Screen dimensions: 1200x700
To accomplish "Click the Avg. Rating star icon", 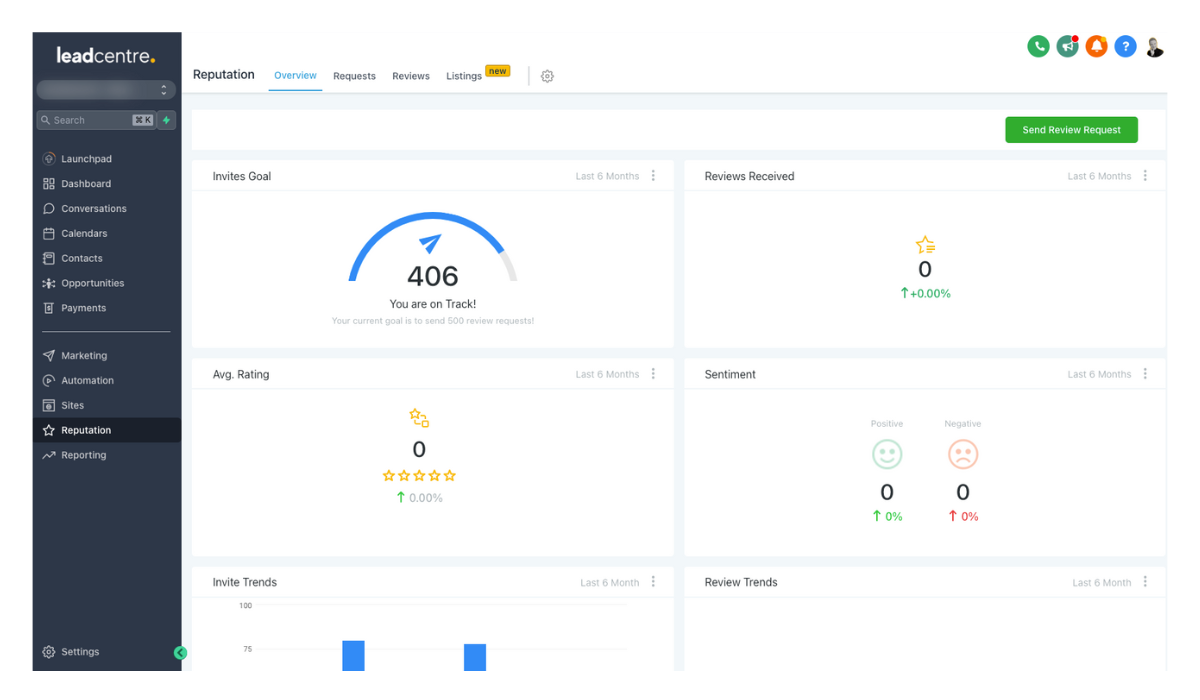I will tap(419, 418).
